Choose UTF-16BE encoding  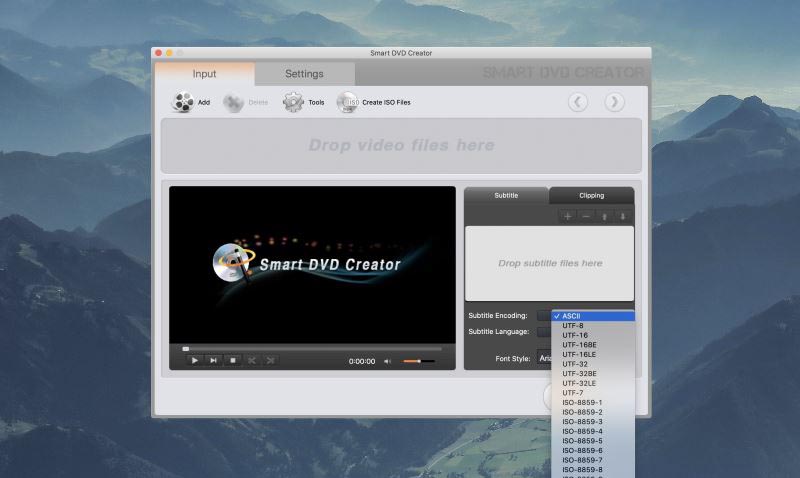[593, 345]
